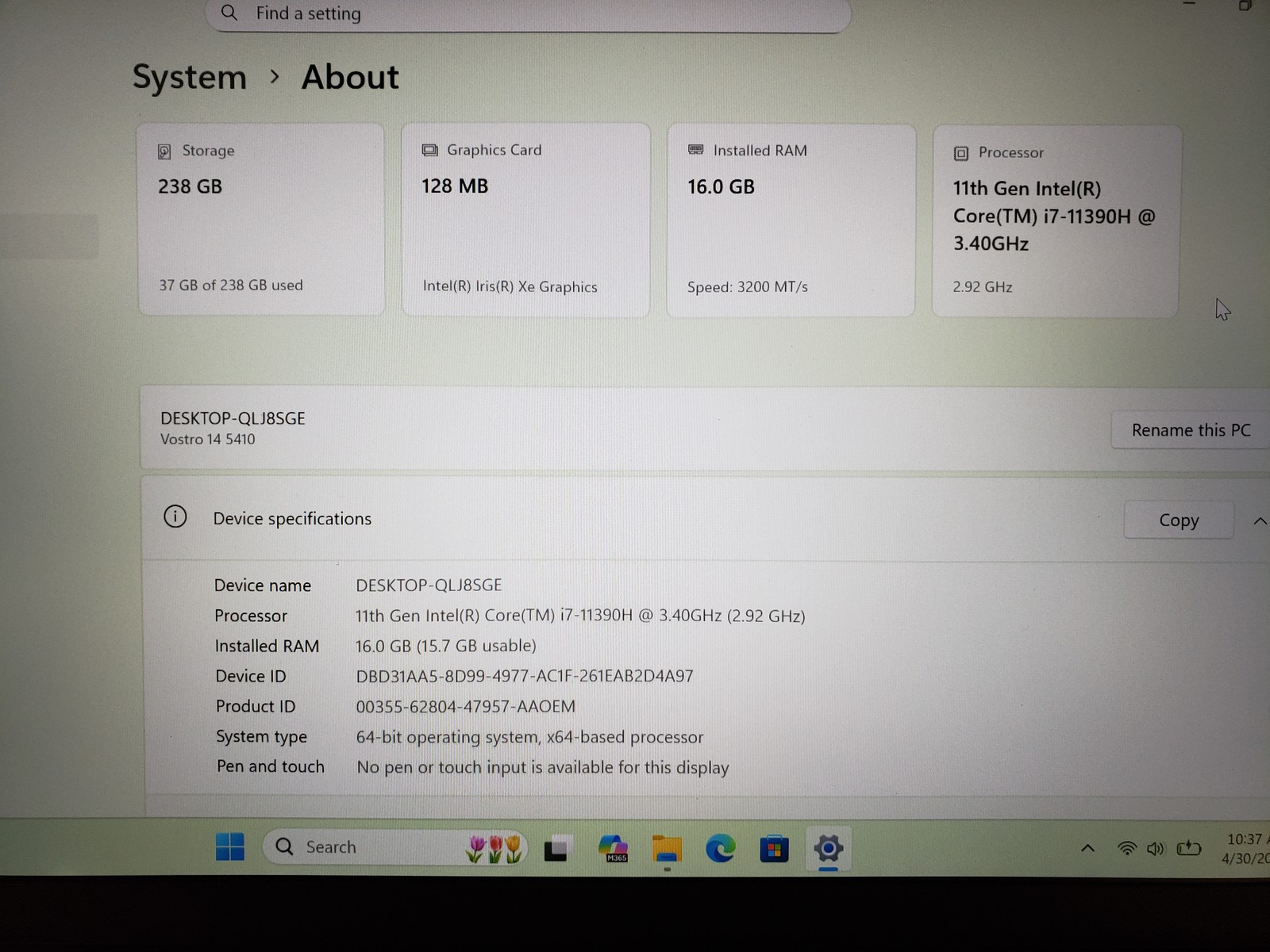Image resolution: width=1270 pixels, height=952 pixels.
Task: Click the Storage card disk icon
Action: [164, 152]
